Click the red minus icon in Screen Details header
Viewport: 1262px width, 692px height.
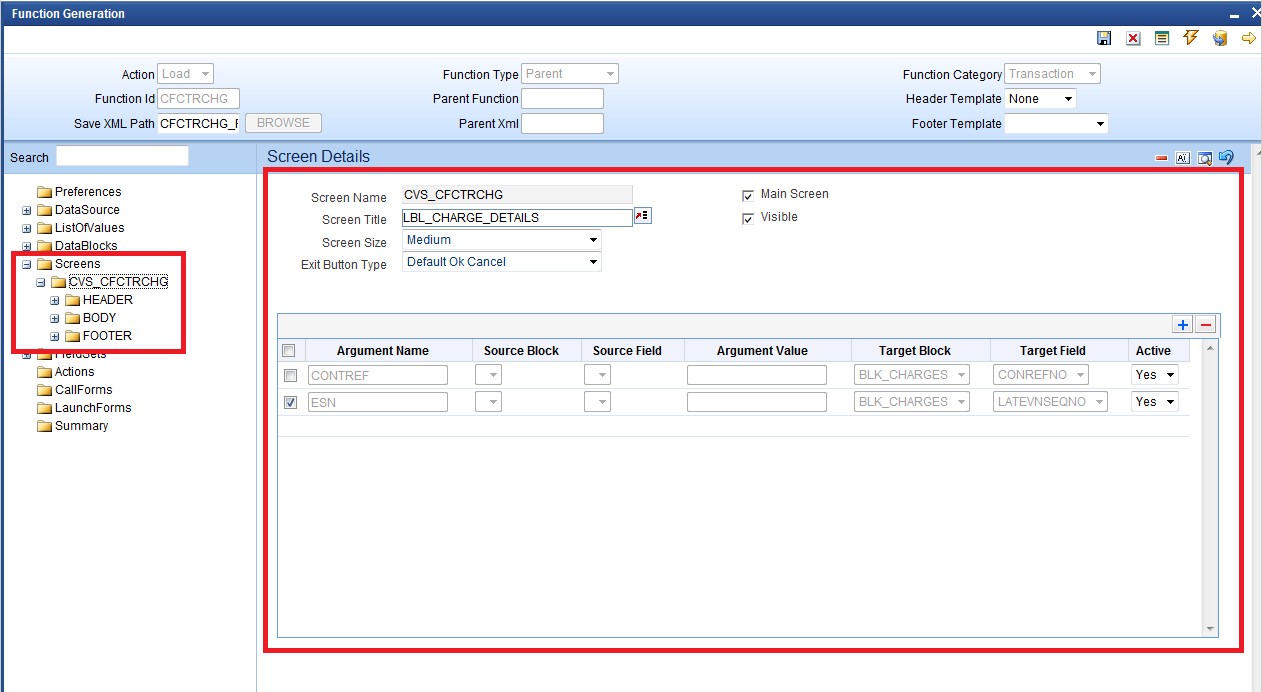click(x=1161, y=158)
